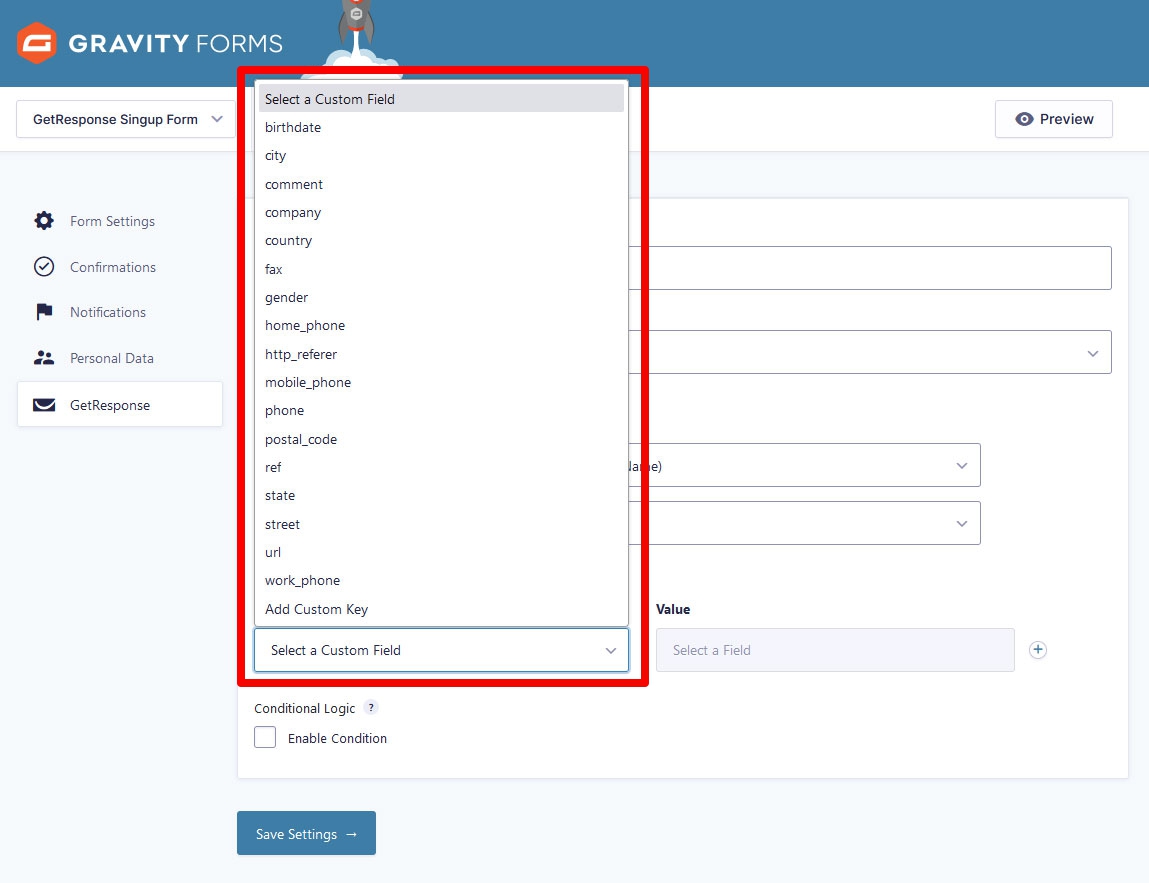Click the Notifications flag icon
This screenshot has width=1149, height=883.
(44, 312)
